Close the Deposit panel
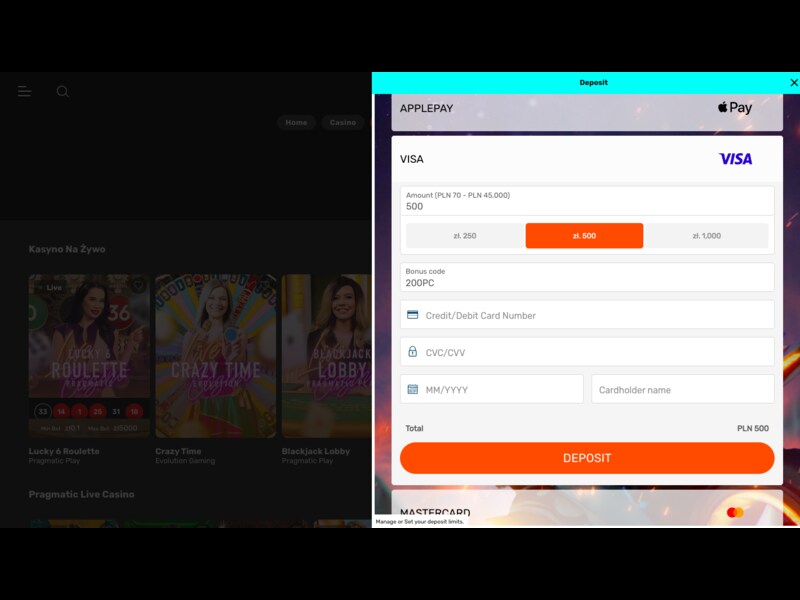Image resolution: width=800 pixels, height=600 pixels. pyautogui.click(x=794, y=83)
